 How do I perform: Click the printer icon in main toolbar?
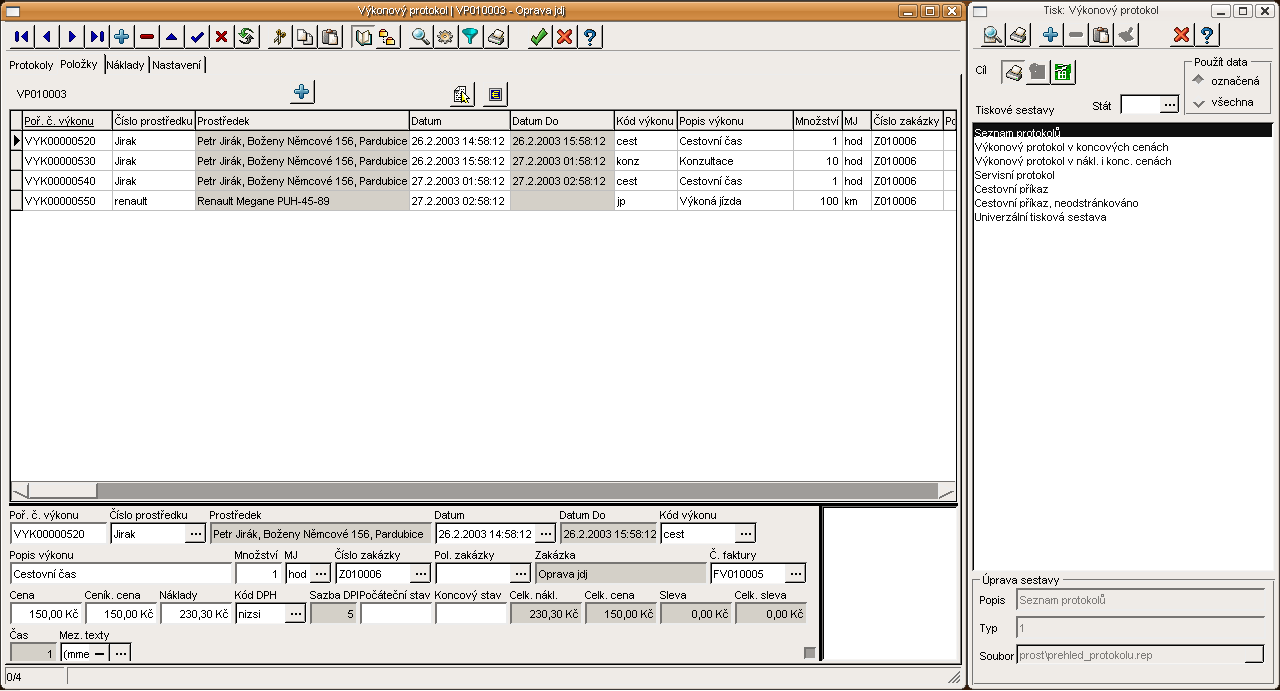pyautogui.click(x=496, y=37)
